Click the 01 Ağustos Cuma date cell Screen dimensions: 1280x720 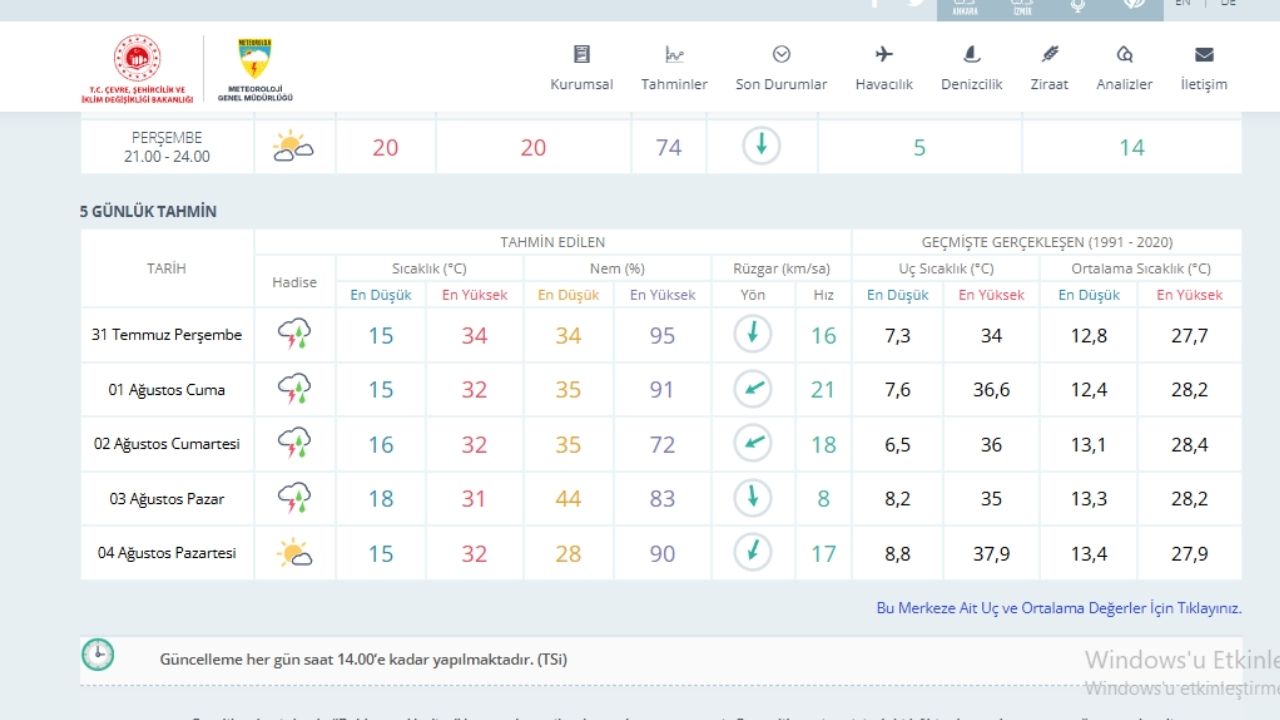point(167,390)
